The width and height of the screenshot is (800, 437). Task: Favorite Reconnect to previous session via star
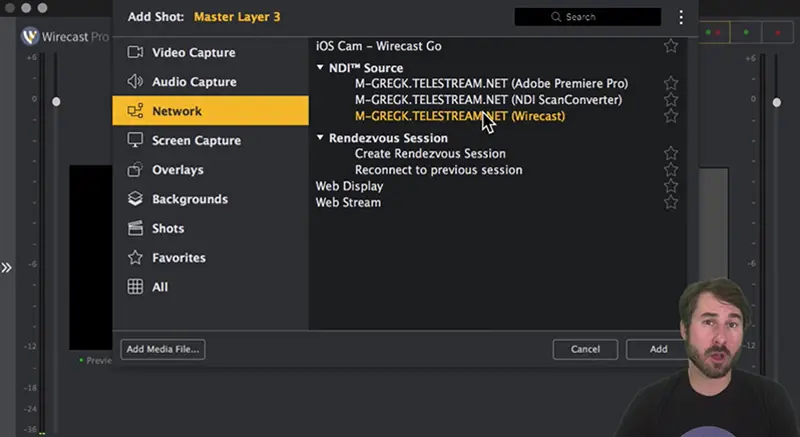(671, 169)
